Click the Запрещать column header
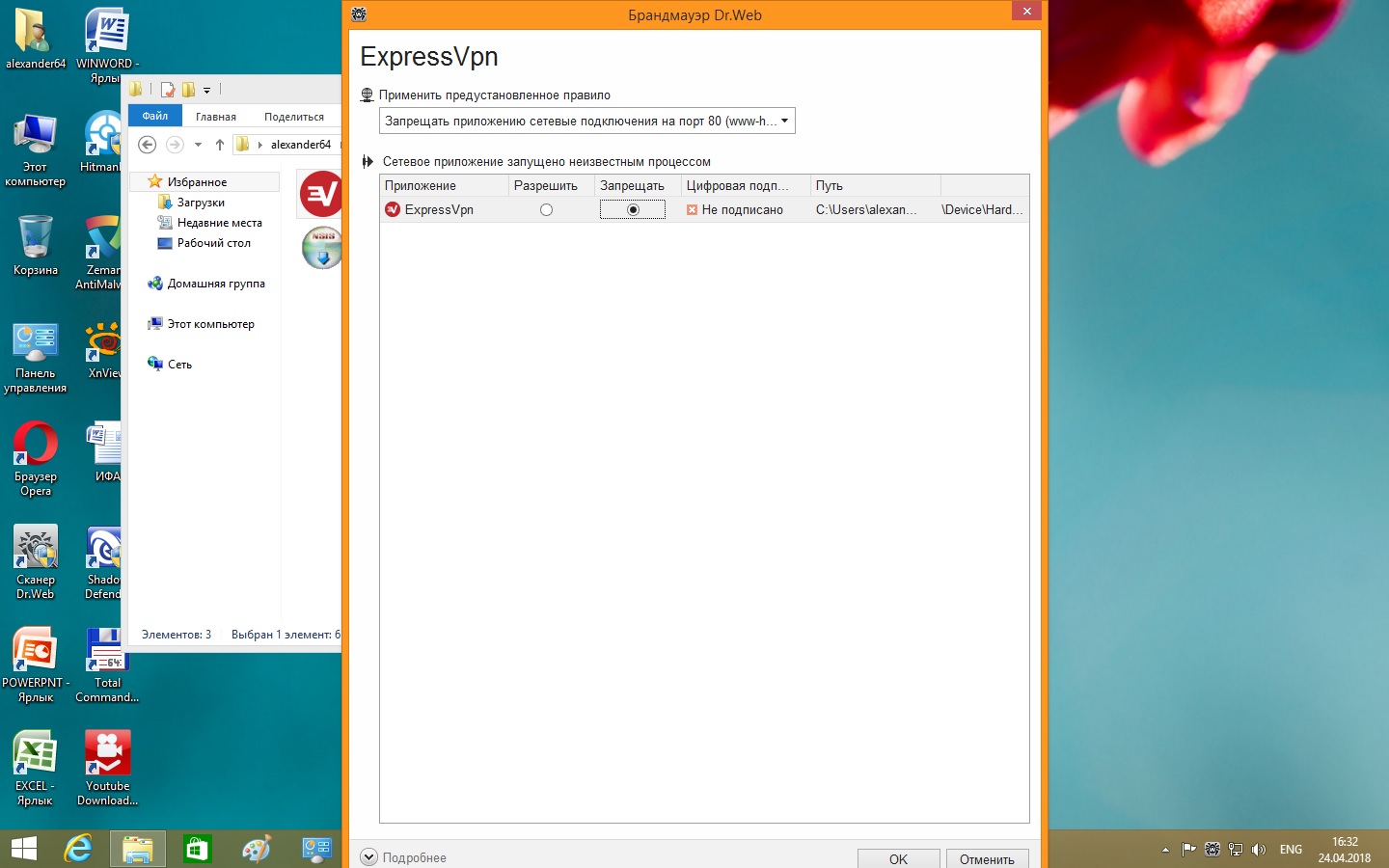 [x=639, y=186]
